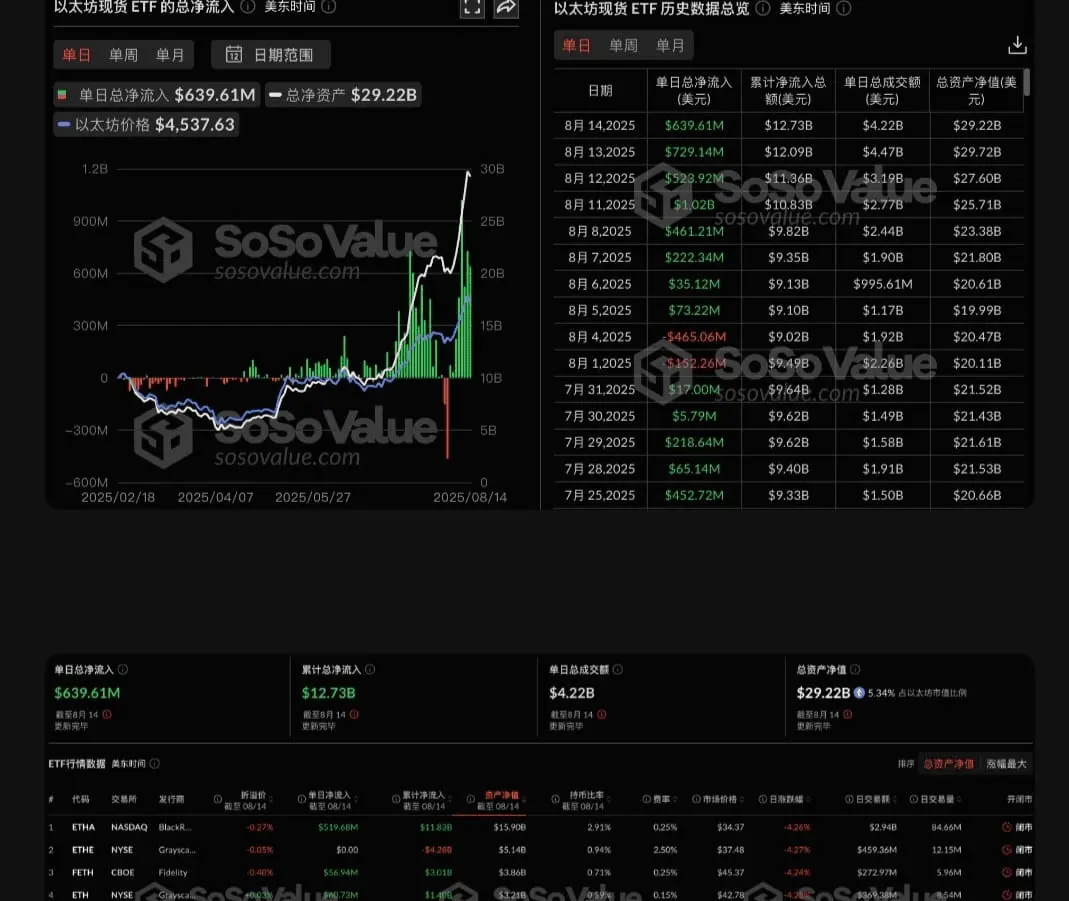Click info icon beside 美东时间 above history table

(x=843, y=8)
